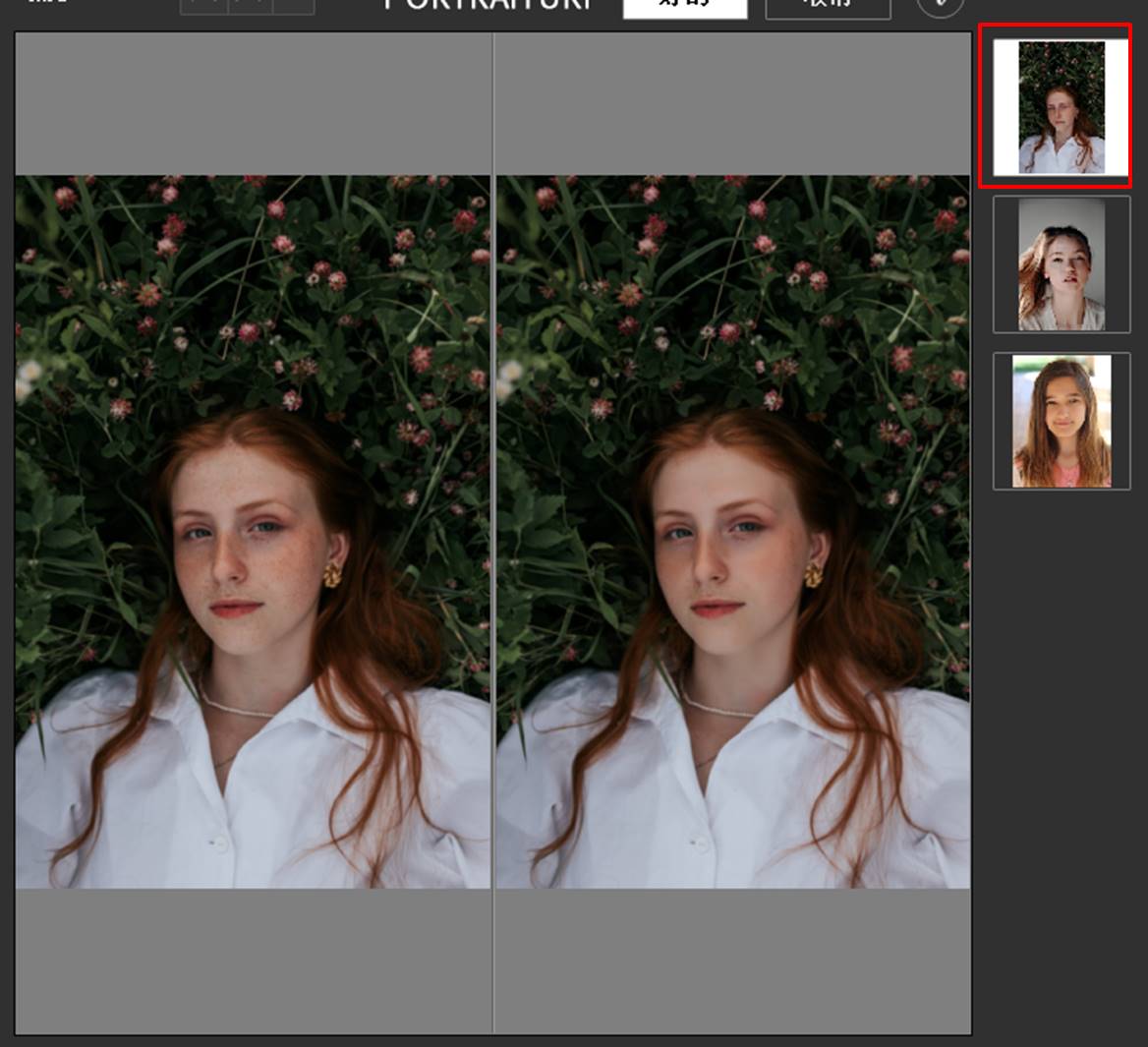1148x1047 pixels.
Task: Click the vertical divider between the preview panes
Action: (492, 531)
